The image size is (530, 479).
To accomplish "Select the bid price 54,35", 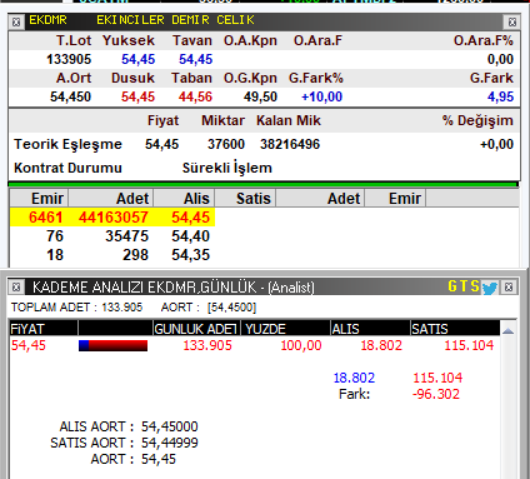I will 191,255.
